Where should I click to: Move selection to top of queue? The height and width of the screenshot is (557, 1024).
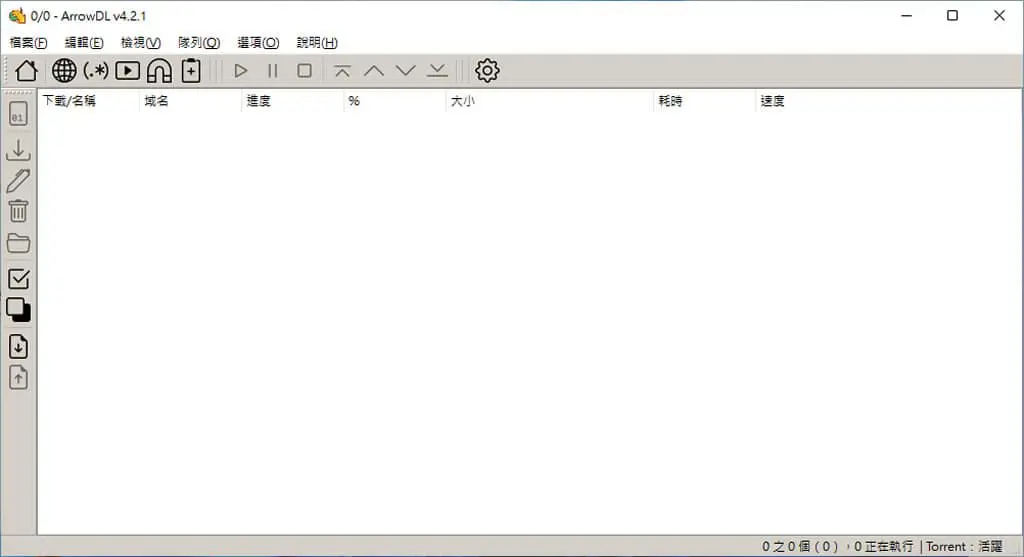point(342,71)
